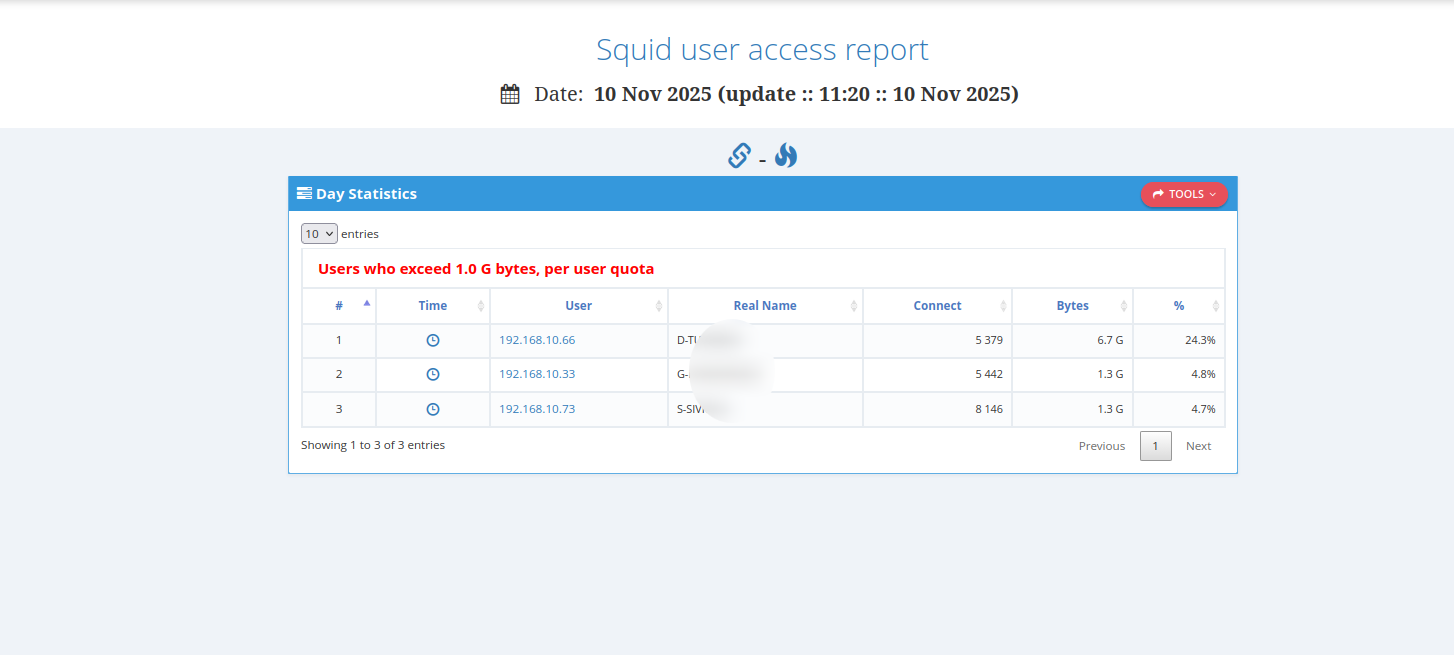Image resolution: width=1454 pixels, height=655 pixels.
Task: Click the percentage value 24.3%
Action: pos(1200,340)
